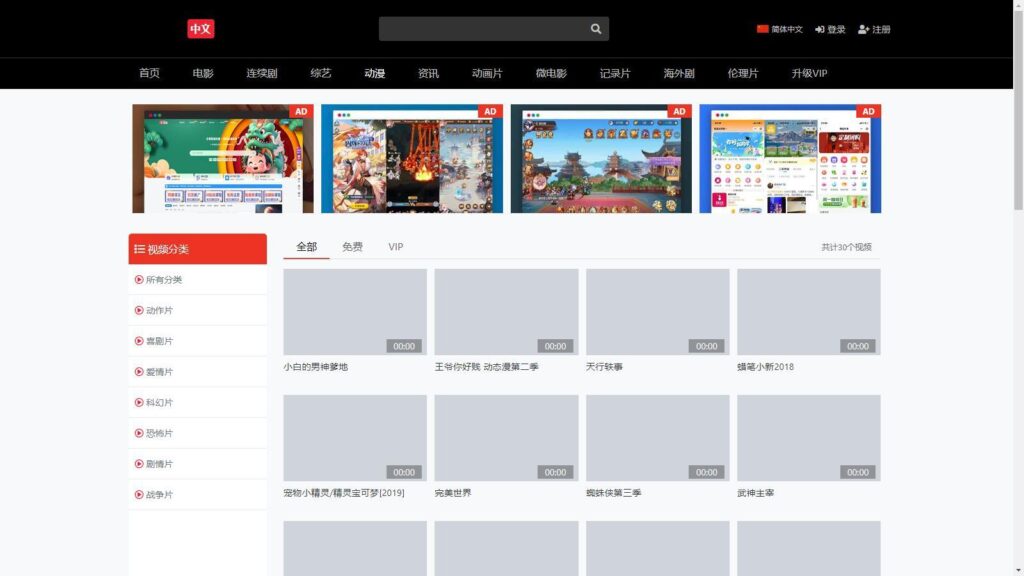Click the play icon beside 动作片
Viewport: 1024px width, 576px height.
[140, 310]
